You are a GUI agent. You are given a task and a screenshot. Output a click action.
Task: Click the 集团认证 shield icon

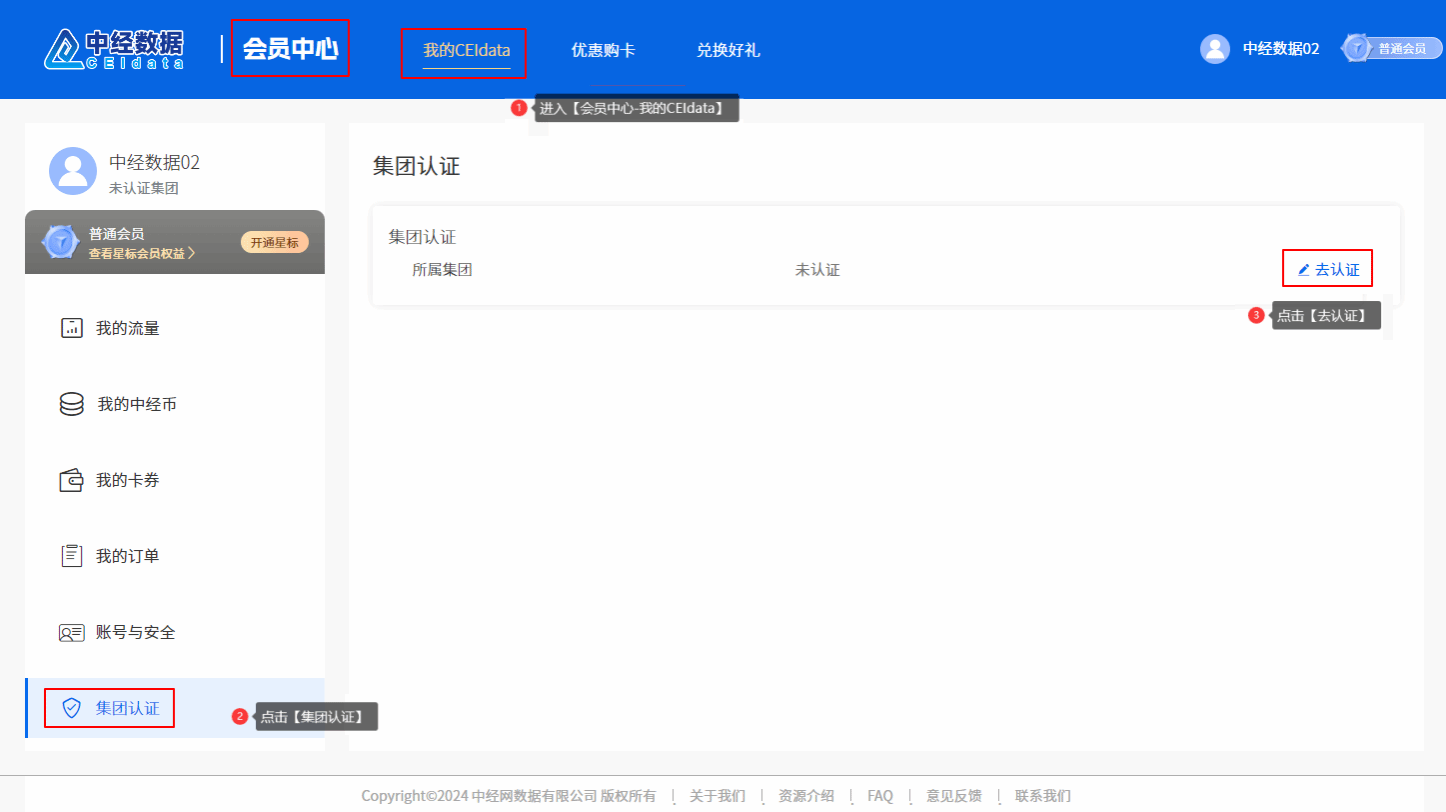point(71,708)
